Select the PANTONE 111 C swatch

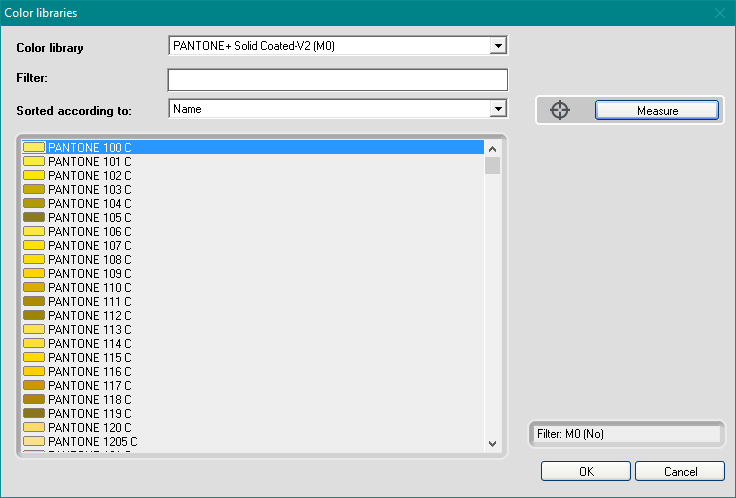[34, 301]
